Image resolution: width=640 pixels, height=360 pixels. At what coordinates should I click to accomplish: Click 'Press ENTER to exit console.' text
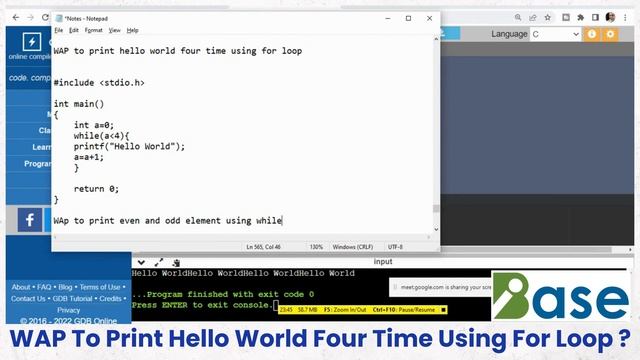tap(202, 305)
